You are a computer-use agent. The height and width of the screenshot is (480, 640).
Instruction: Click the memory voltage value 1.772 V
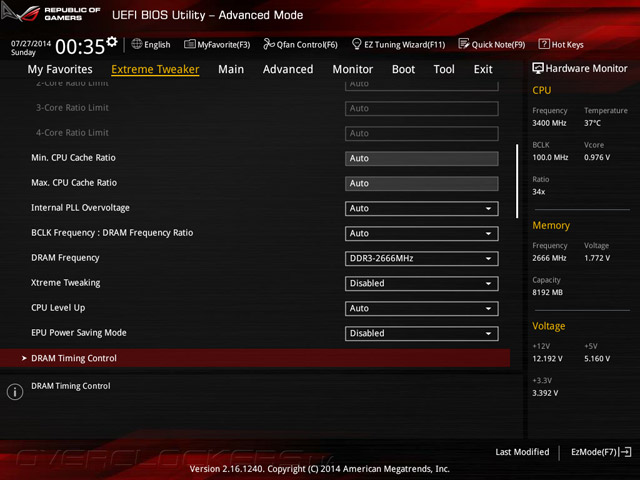(597, 258)
